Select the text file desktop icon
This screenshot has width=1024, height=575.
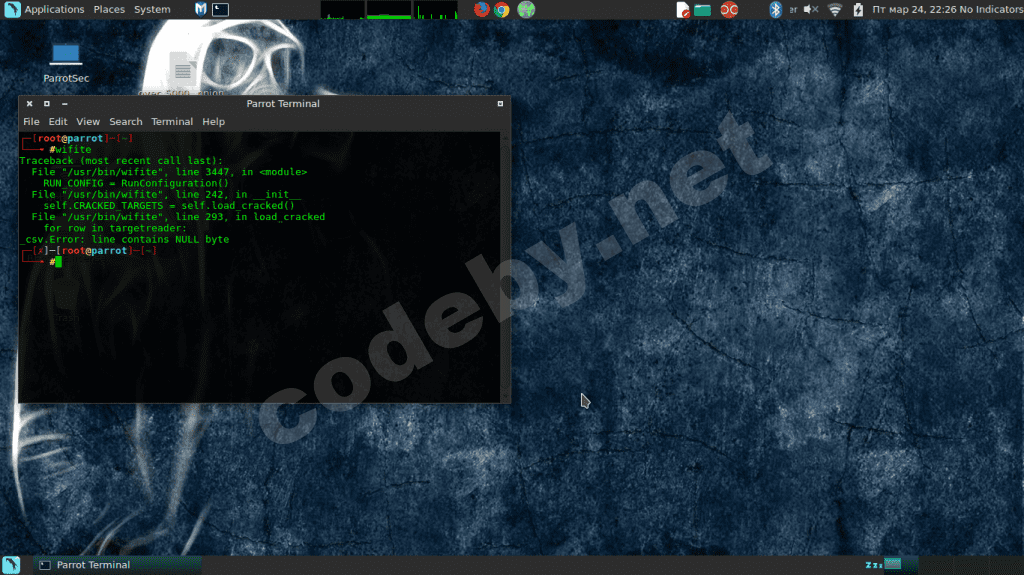point(182,72)
